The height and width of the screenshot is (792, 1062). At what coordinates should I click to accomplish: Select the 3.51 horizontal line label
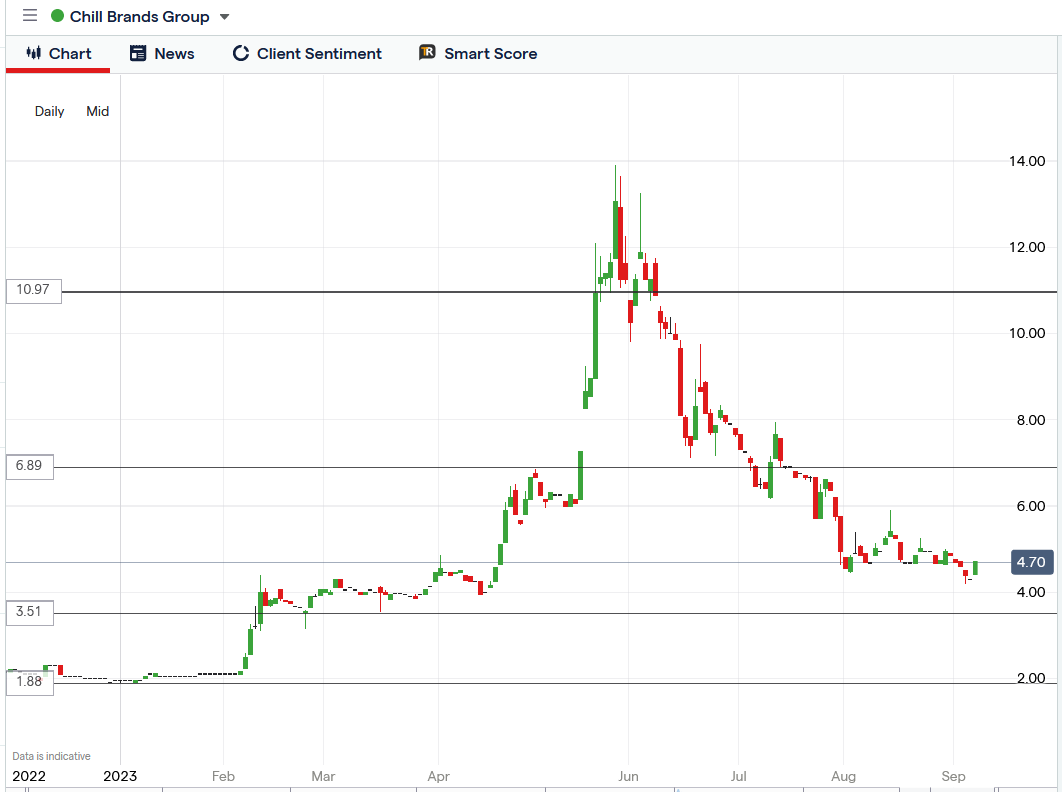pyautogui.click(x=30, y=612)
